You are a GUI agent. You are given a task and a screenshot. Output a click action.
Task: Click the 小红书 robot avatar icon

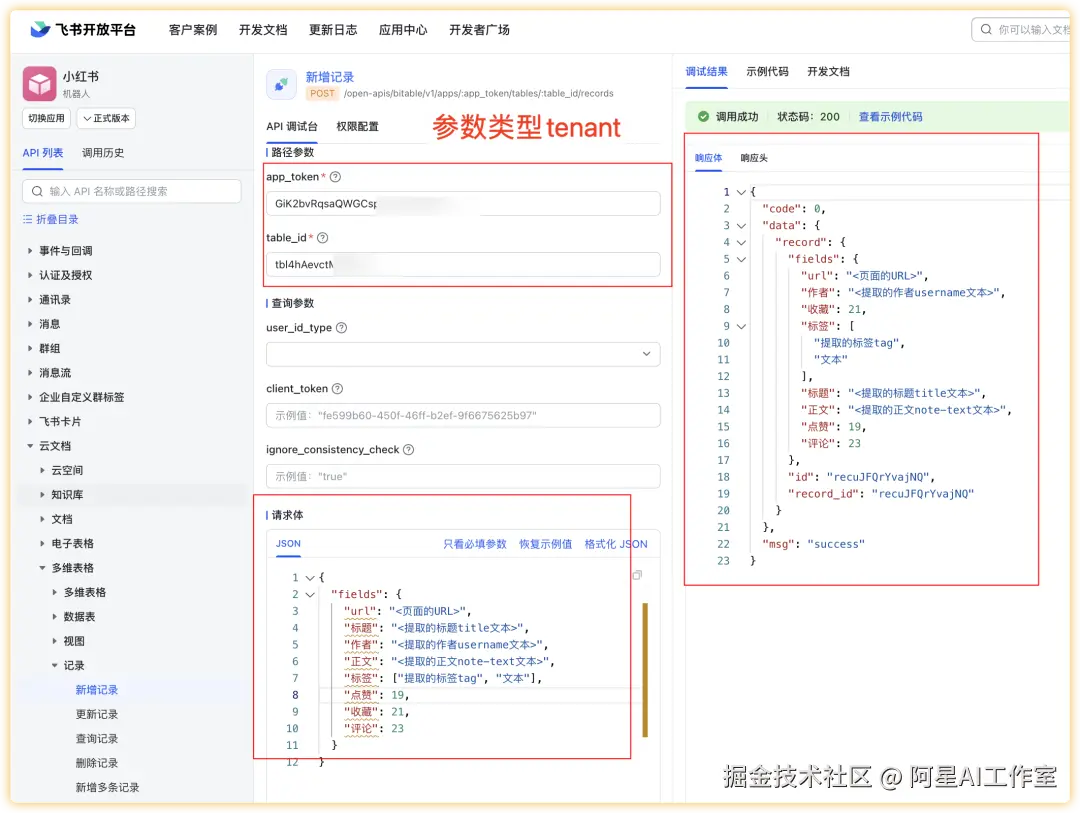pyautogui.click(x=38, y=82)
